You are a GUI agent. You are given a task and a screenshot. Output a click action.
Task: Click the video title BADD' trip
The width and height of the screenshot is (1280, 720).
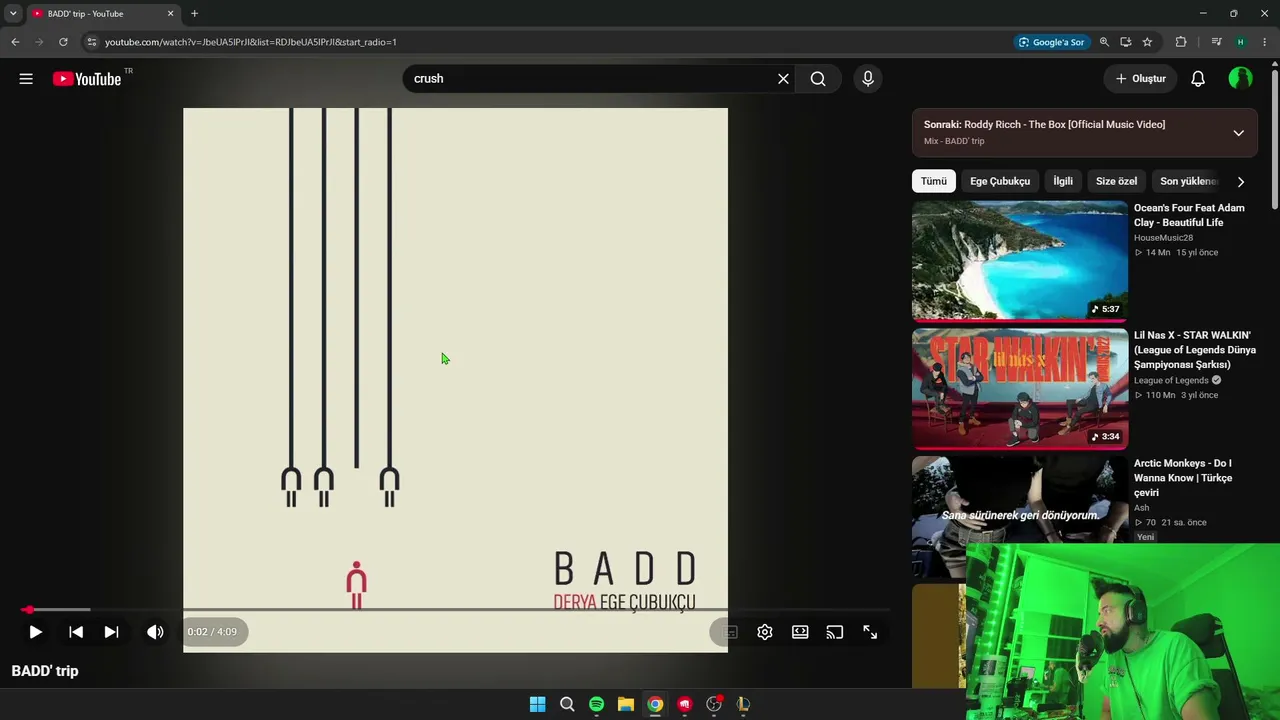(45, 671)
